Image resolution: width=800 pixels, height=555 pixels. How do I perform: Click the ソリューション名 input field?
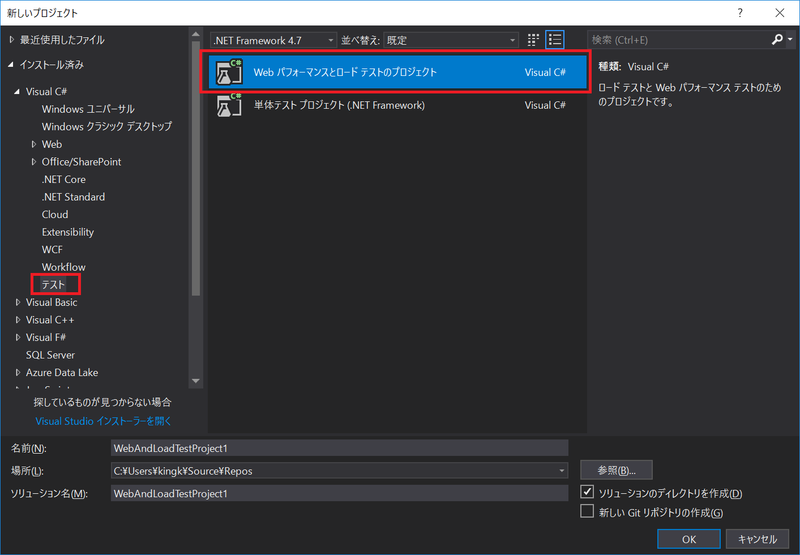(339, 493)
